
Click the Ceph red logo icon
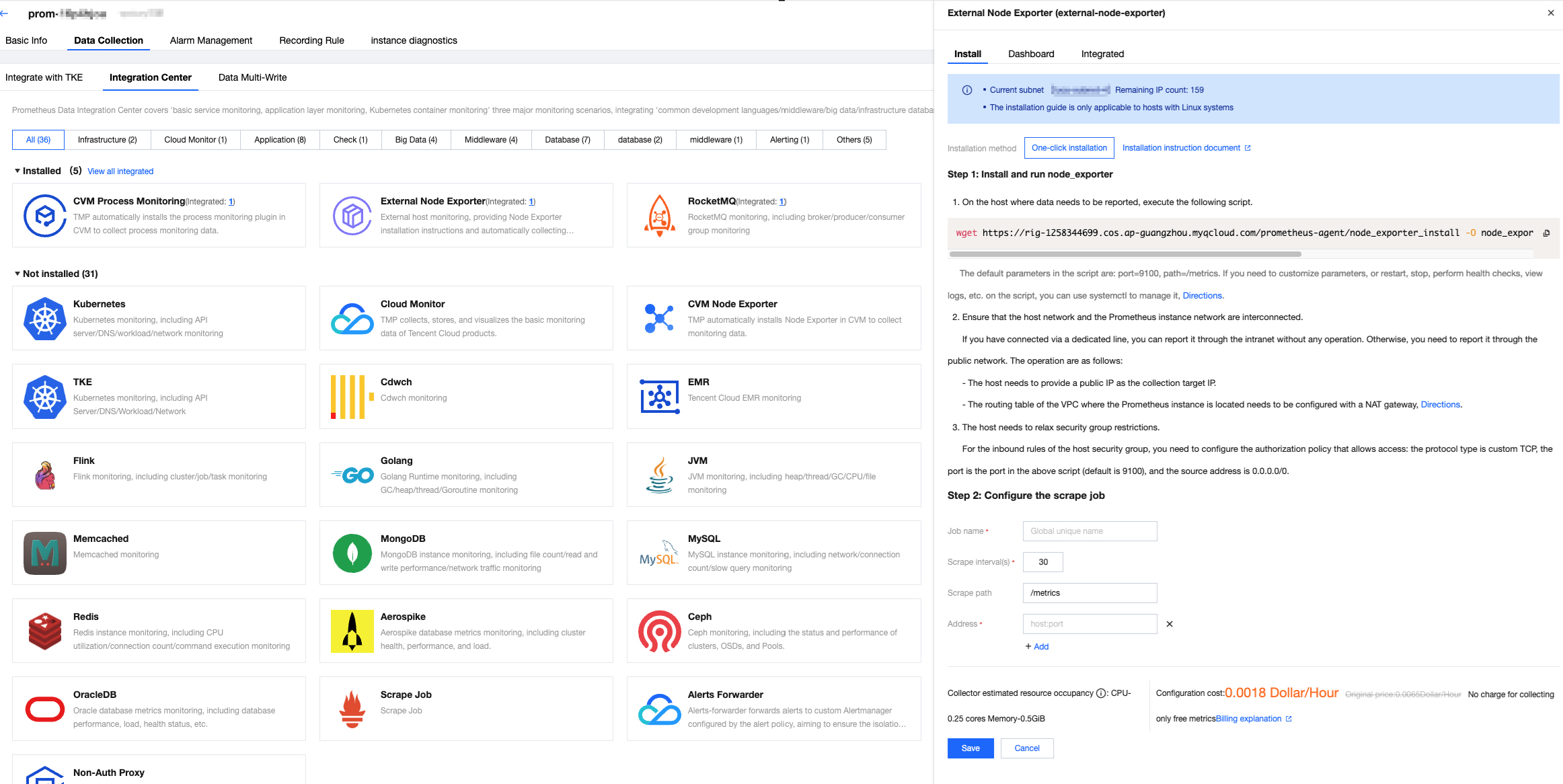pos(659,631)
